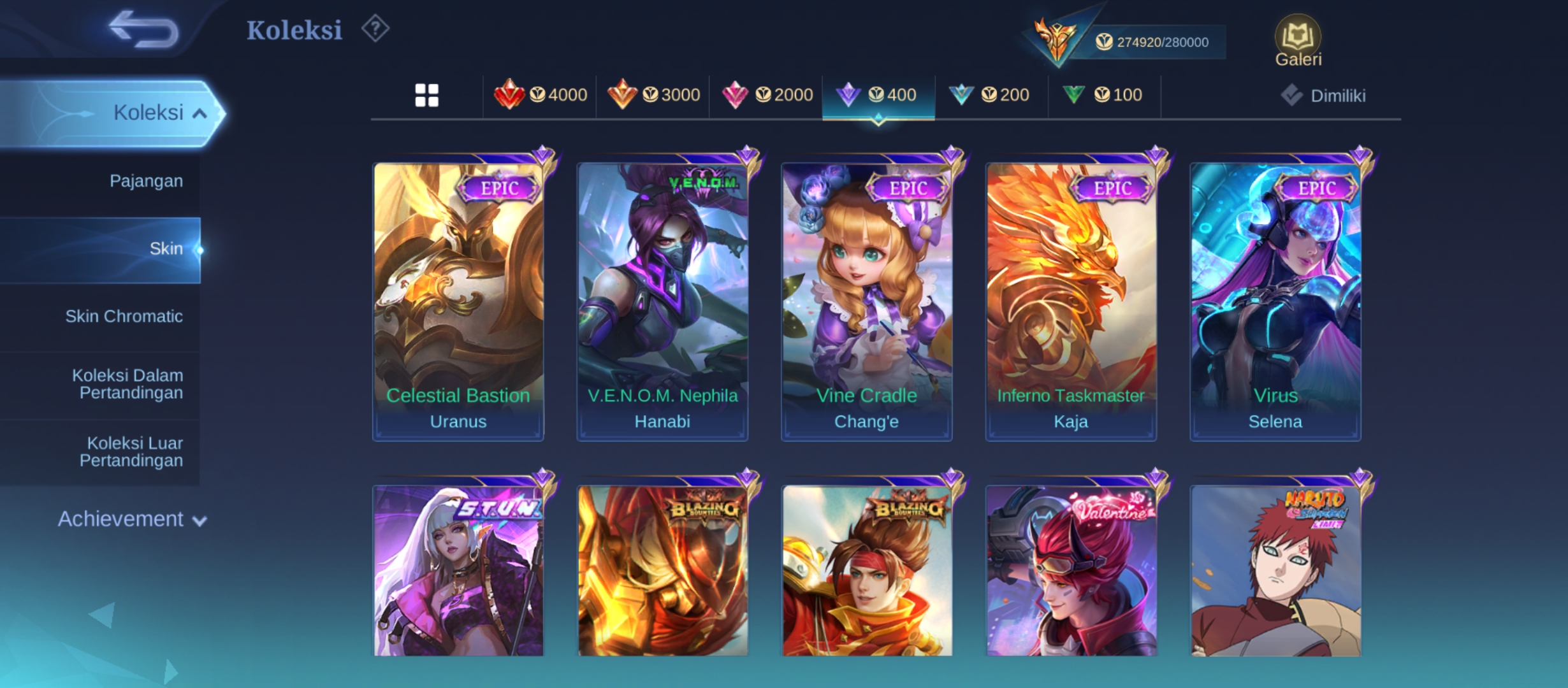Click the 274920/280000 collection points bar
The image size is (1568, 688).
[1151, 42]
